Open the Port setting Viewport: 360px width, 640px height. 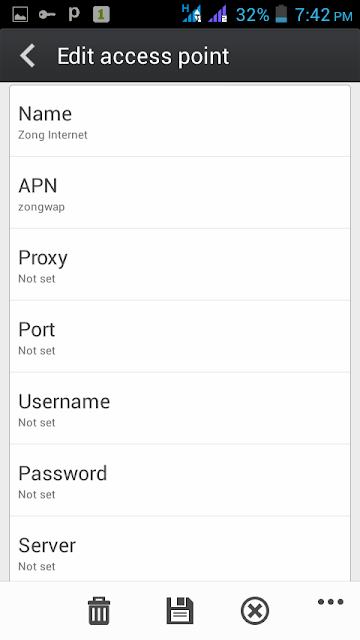click(x=180, y=336)
